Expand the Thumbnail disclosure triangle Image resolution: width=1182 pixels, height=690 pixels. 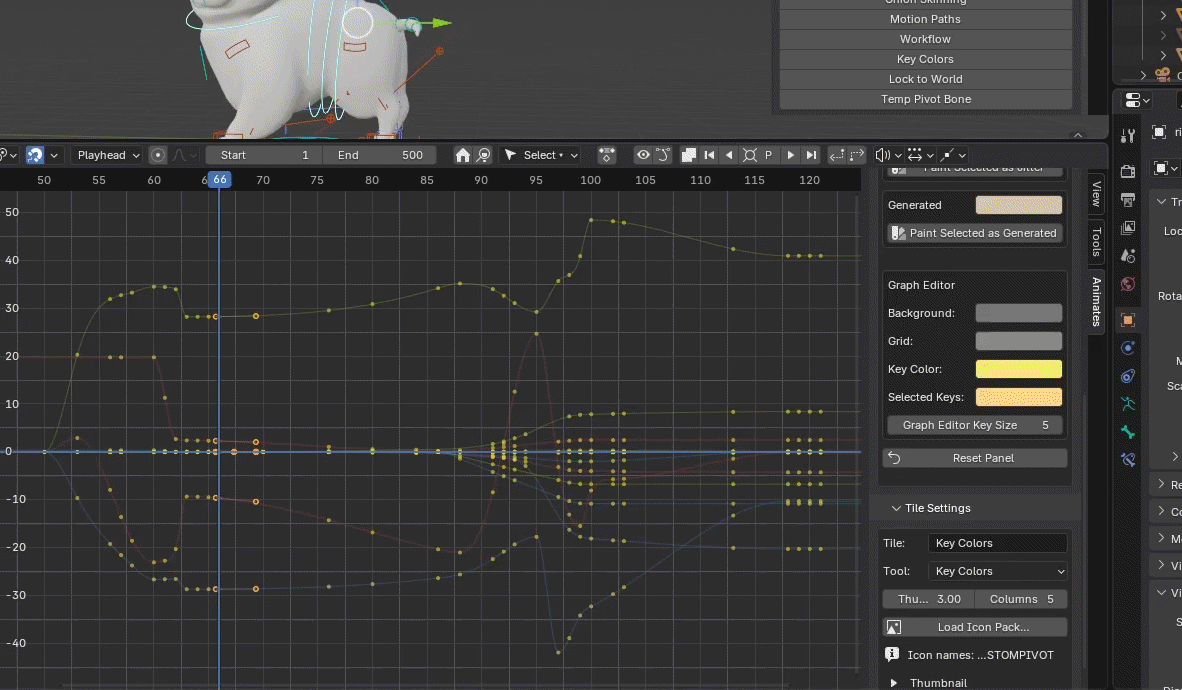point(894,683)
